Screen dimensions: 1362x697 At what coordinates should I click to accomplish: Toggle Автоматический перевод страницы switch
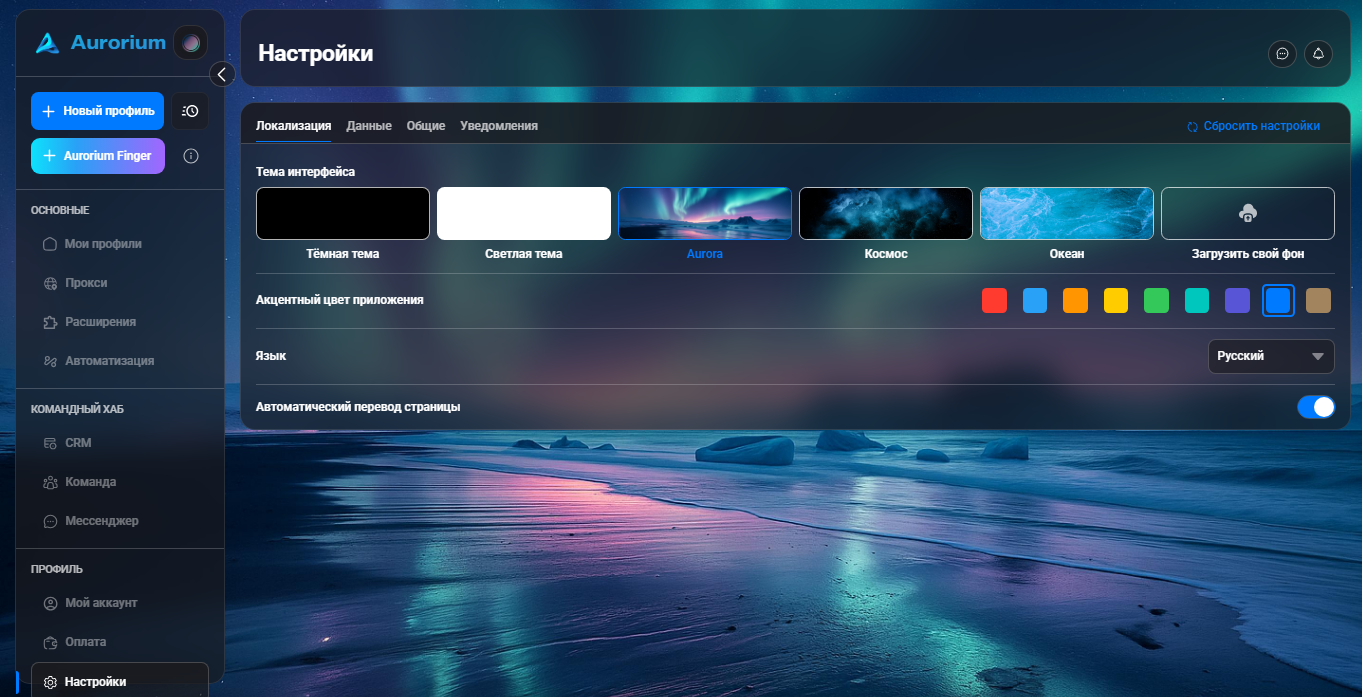click(x=1316, y=407)
